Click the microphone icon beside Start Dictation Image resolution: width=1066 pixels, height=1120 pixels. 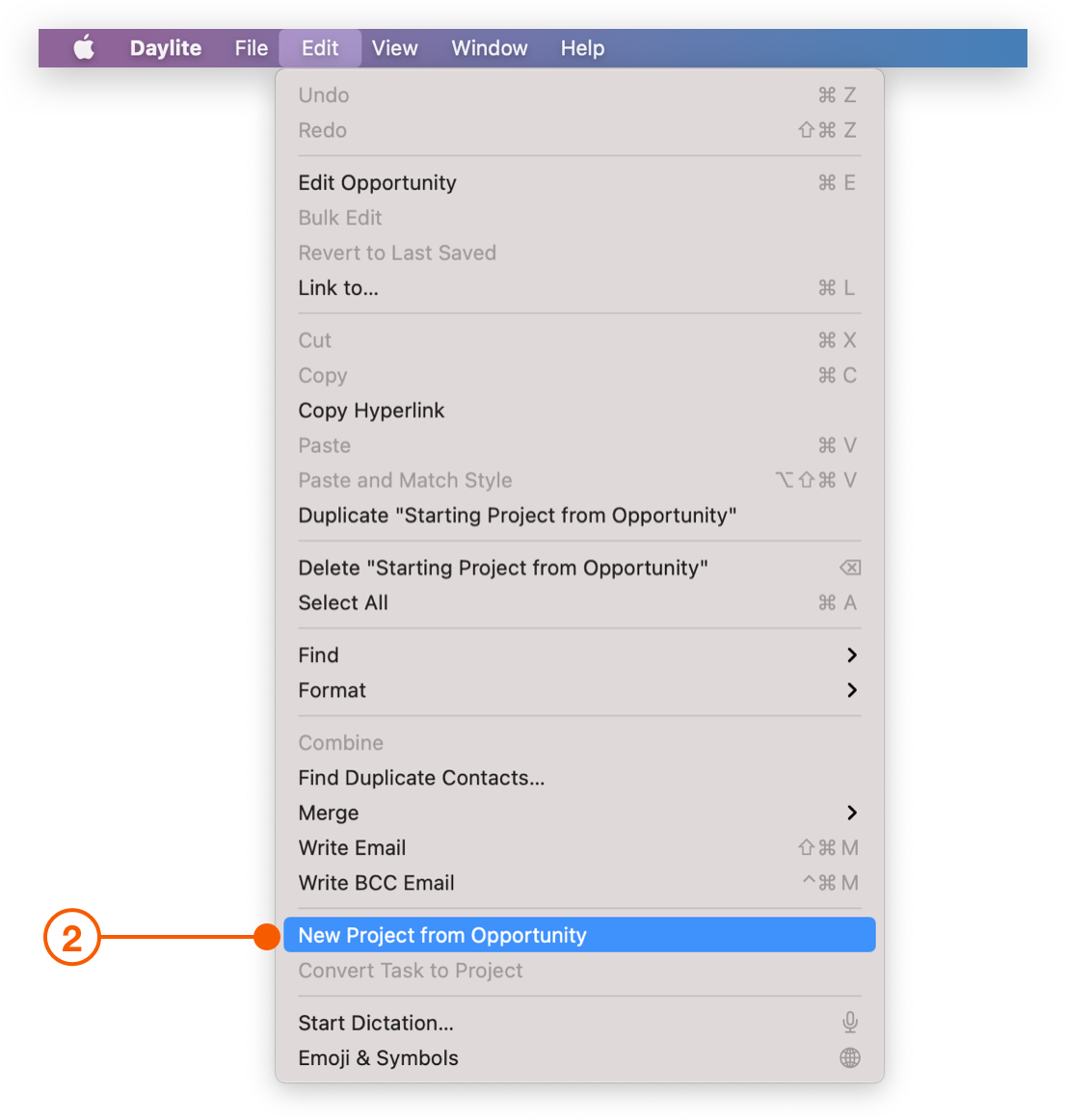(x=849, y=1022)
